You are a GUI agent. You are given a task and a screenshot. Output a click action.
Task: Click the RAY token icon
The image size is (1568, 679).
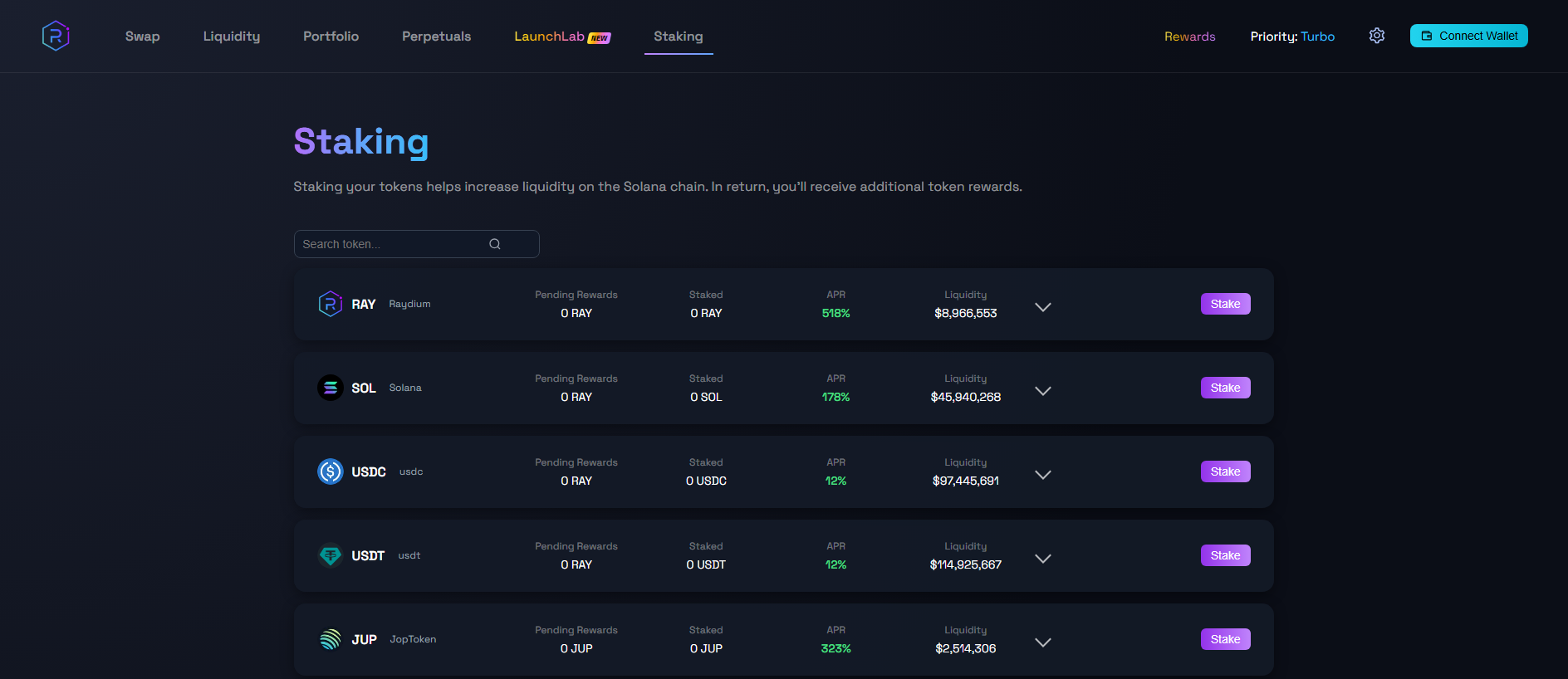[x=331, y=304]
